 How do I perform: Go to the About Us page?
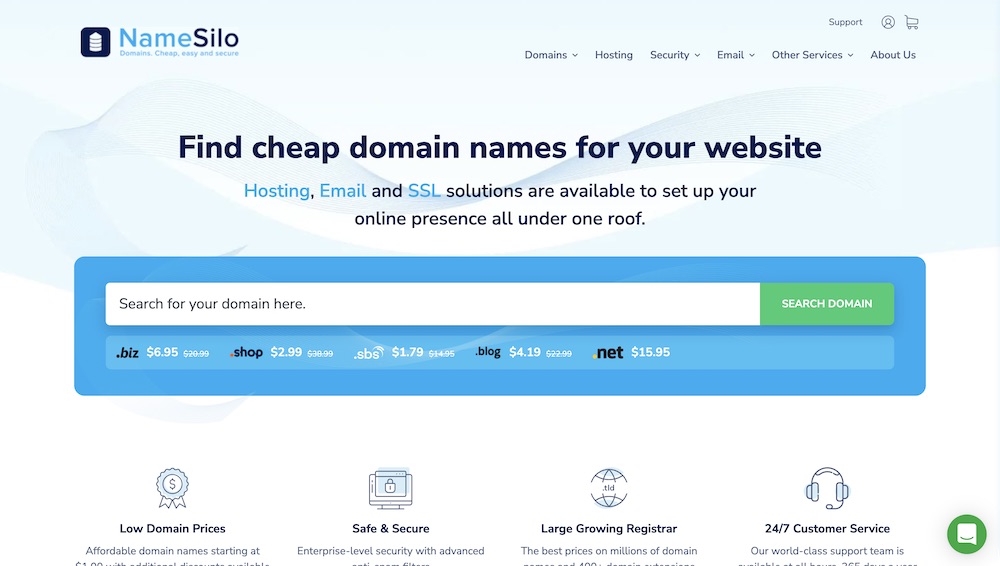pyautogui.click(x=893, y=55)
